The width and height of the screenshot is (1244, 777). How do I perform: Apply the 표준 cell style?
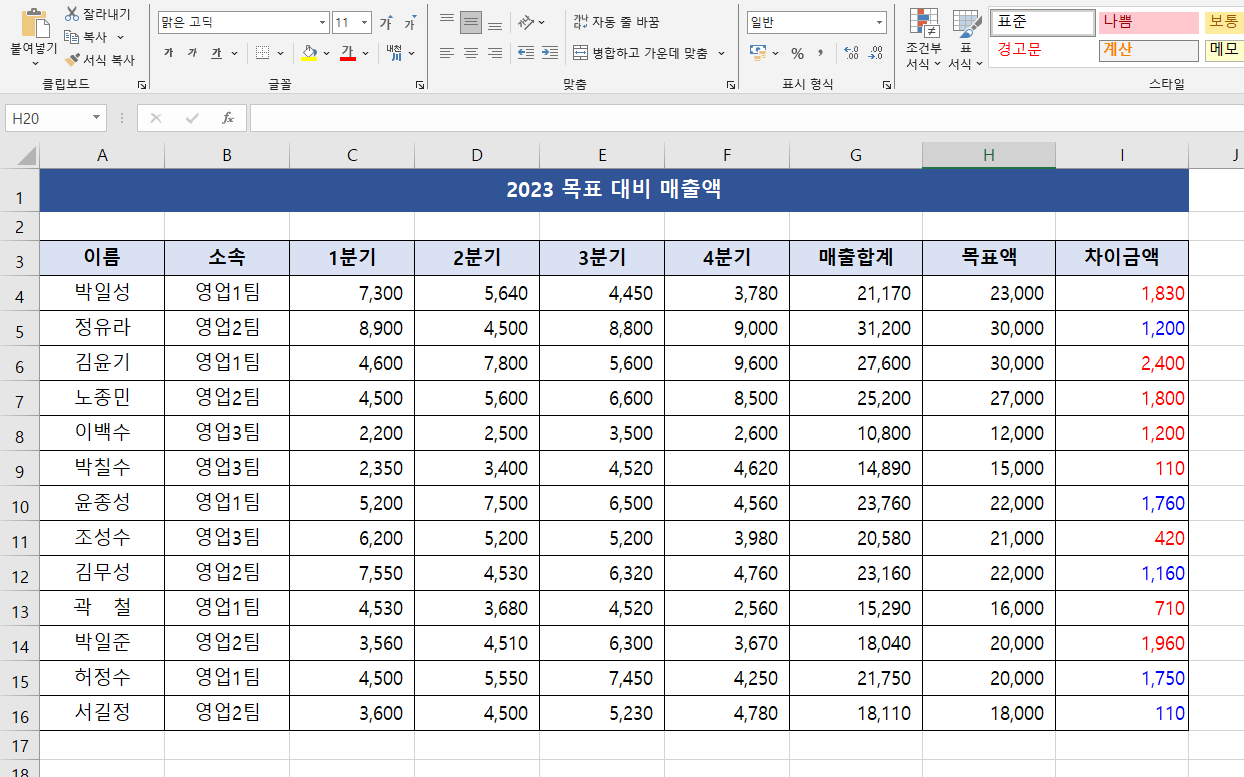pyautogui.click(x=1042, y=22)
